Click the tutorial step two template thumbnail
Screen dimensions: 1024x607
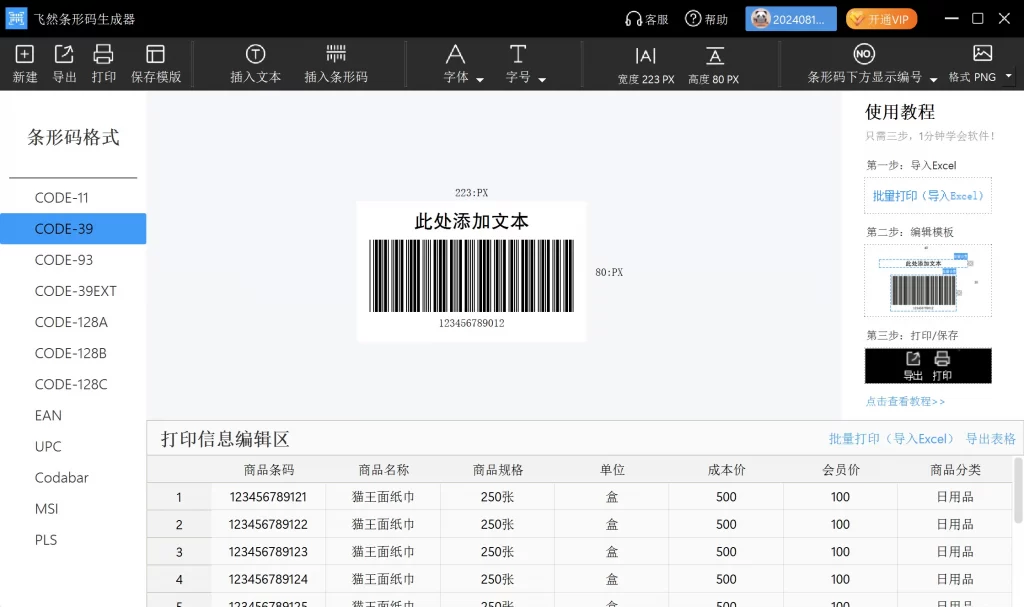[927, 280]
